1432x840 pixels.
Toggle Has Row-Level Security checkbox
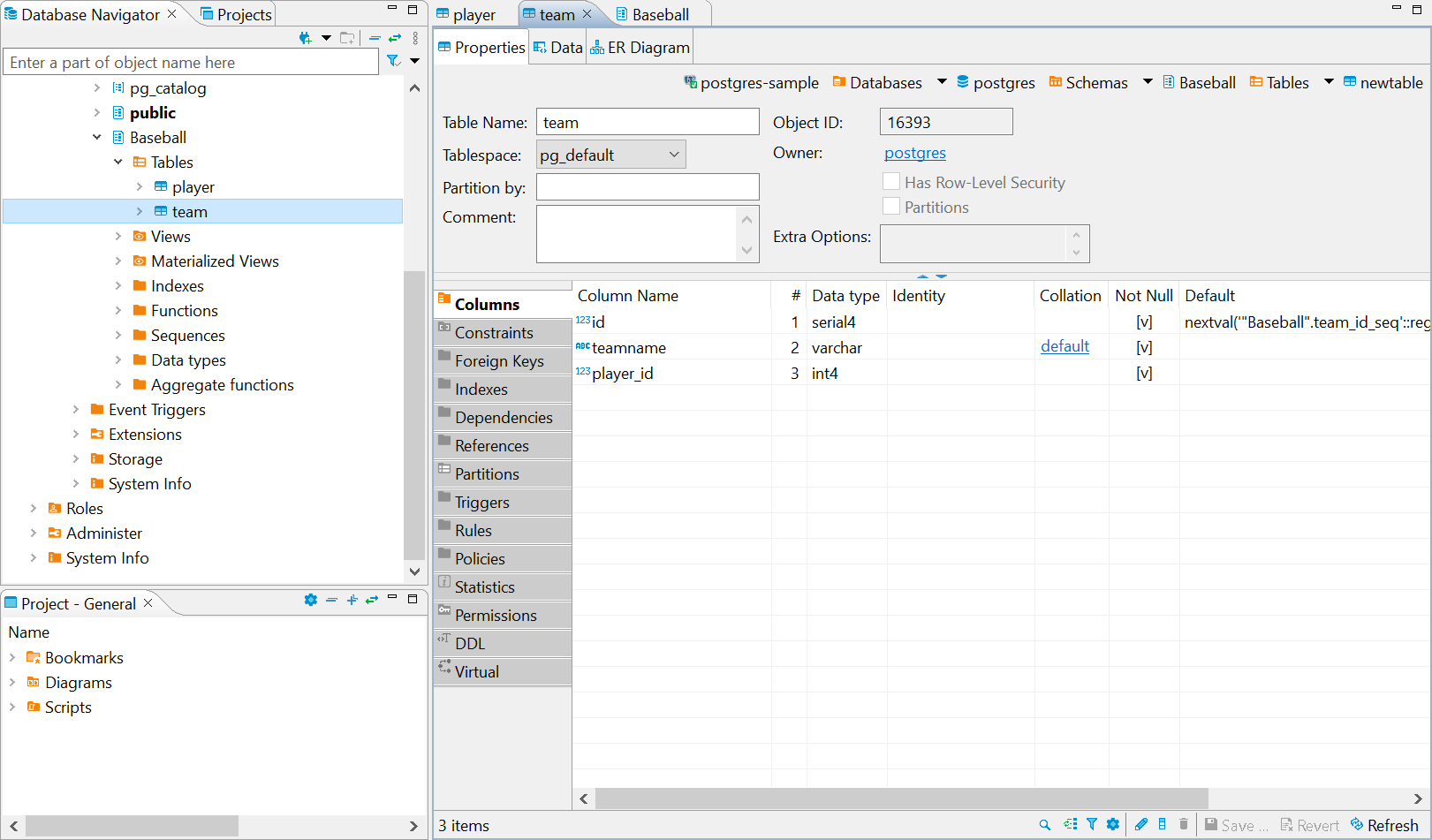tap(891, 181)
